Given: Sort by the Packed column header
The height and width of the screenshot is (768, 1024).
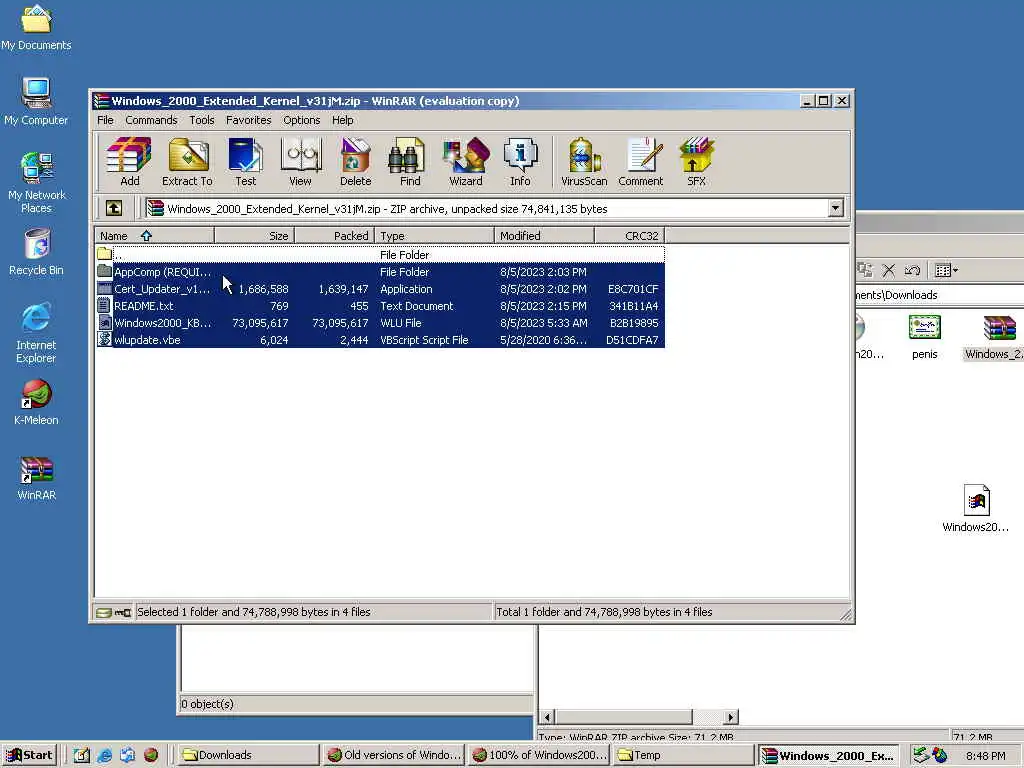Looking at the screenshot, I should tap(335, 236).
